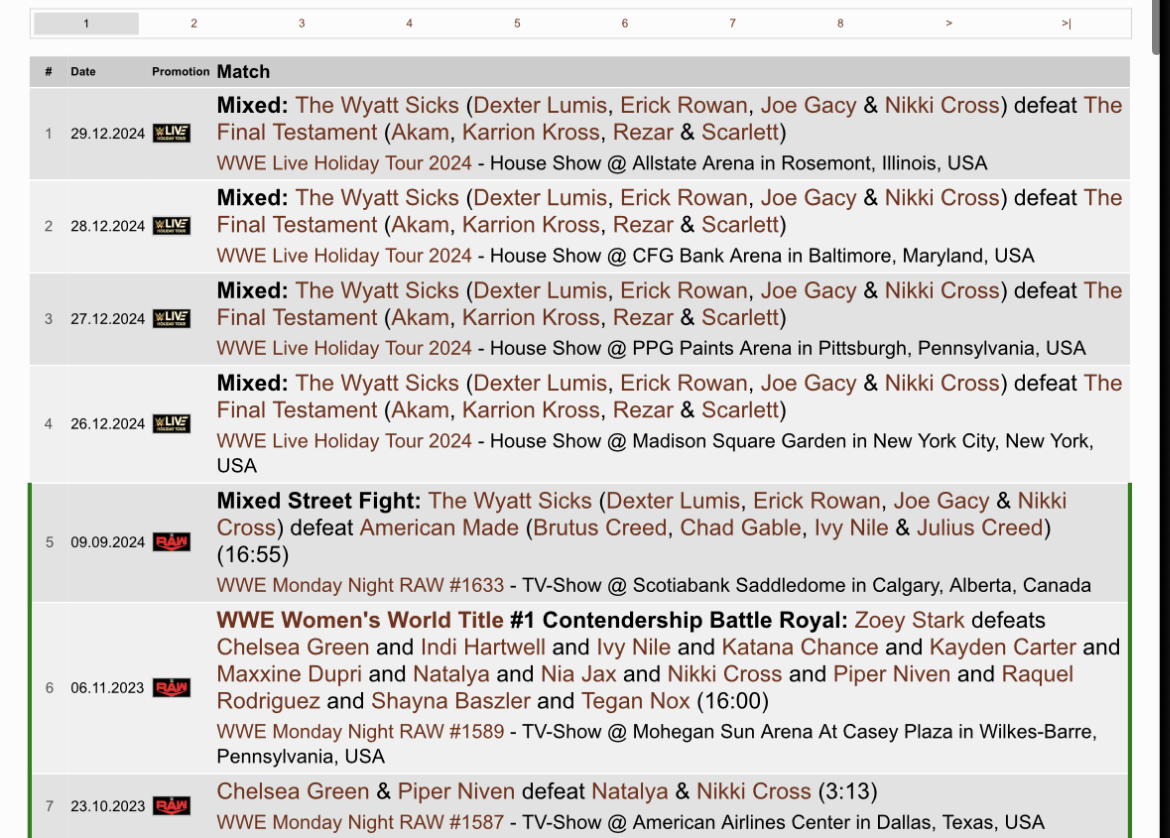The image size is (1170, 838).
Task: Open WWE Live Holiday Tour 2024 Pittsburgh event link
Action: (x=344, y=348)
